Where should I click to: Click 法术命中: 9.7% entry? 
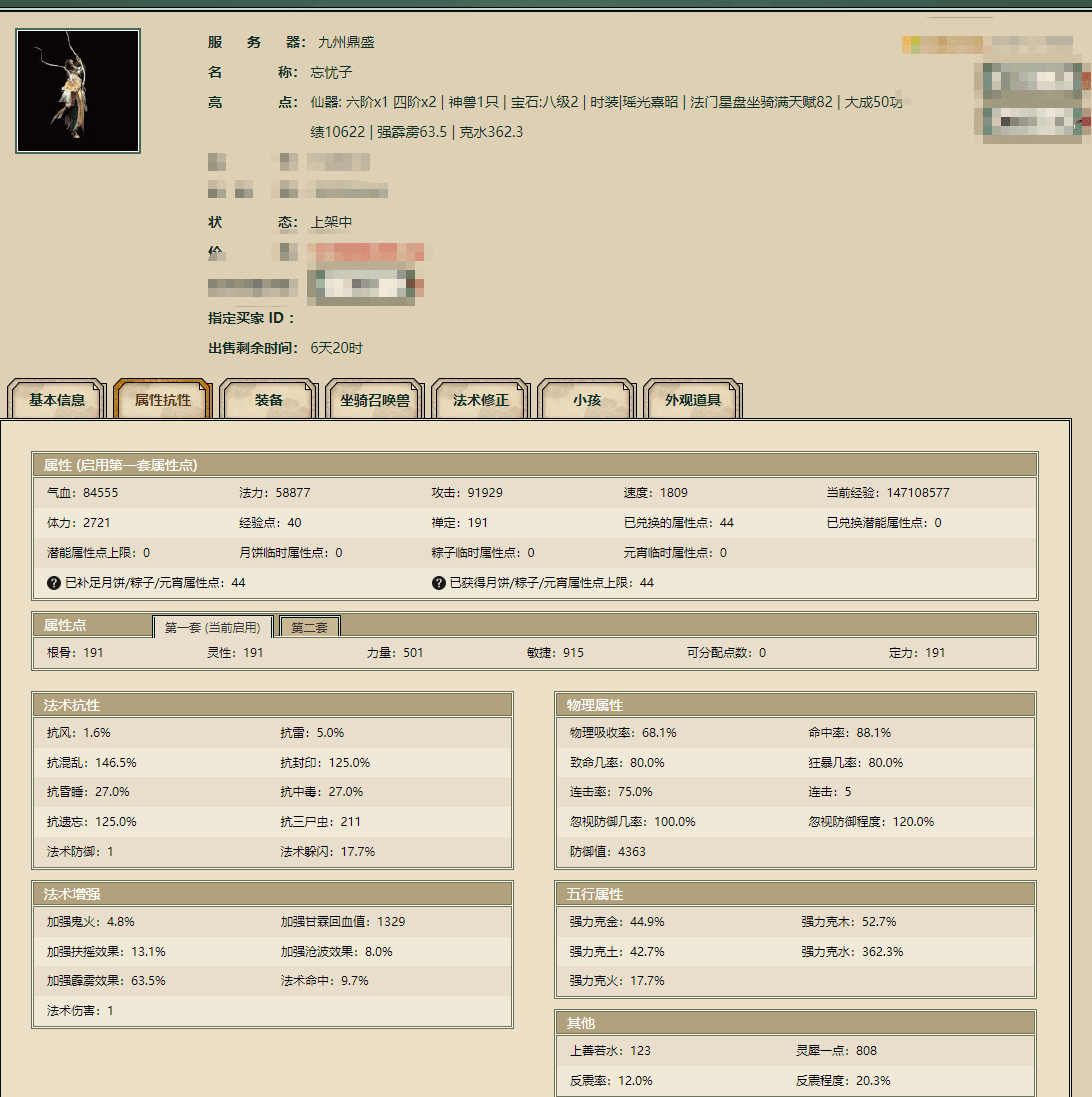point(325,981)
